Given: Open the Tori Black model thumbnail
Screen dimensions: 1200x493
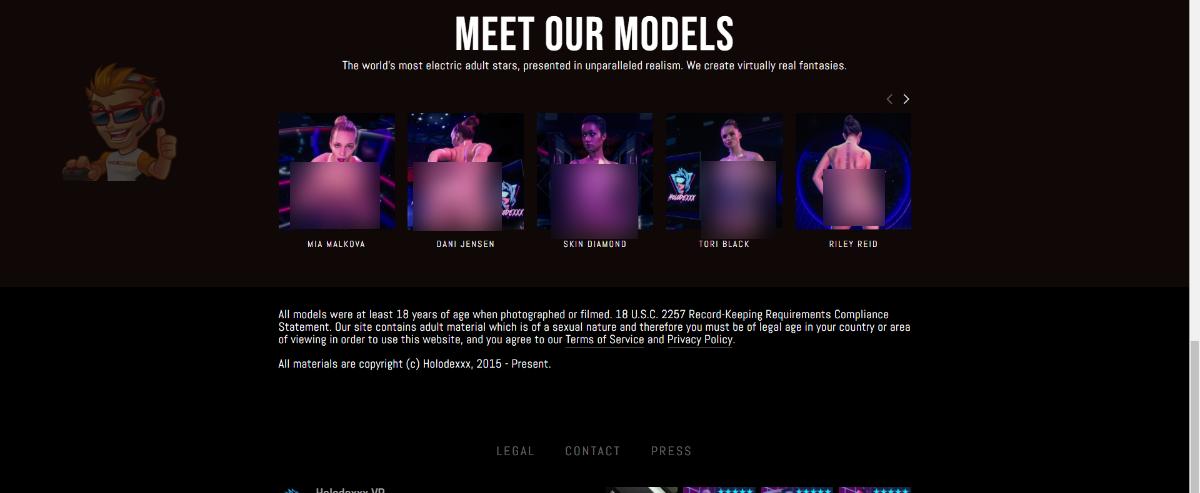Looking at the screenshot, I should tap(724, 171).
